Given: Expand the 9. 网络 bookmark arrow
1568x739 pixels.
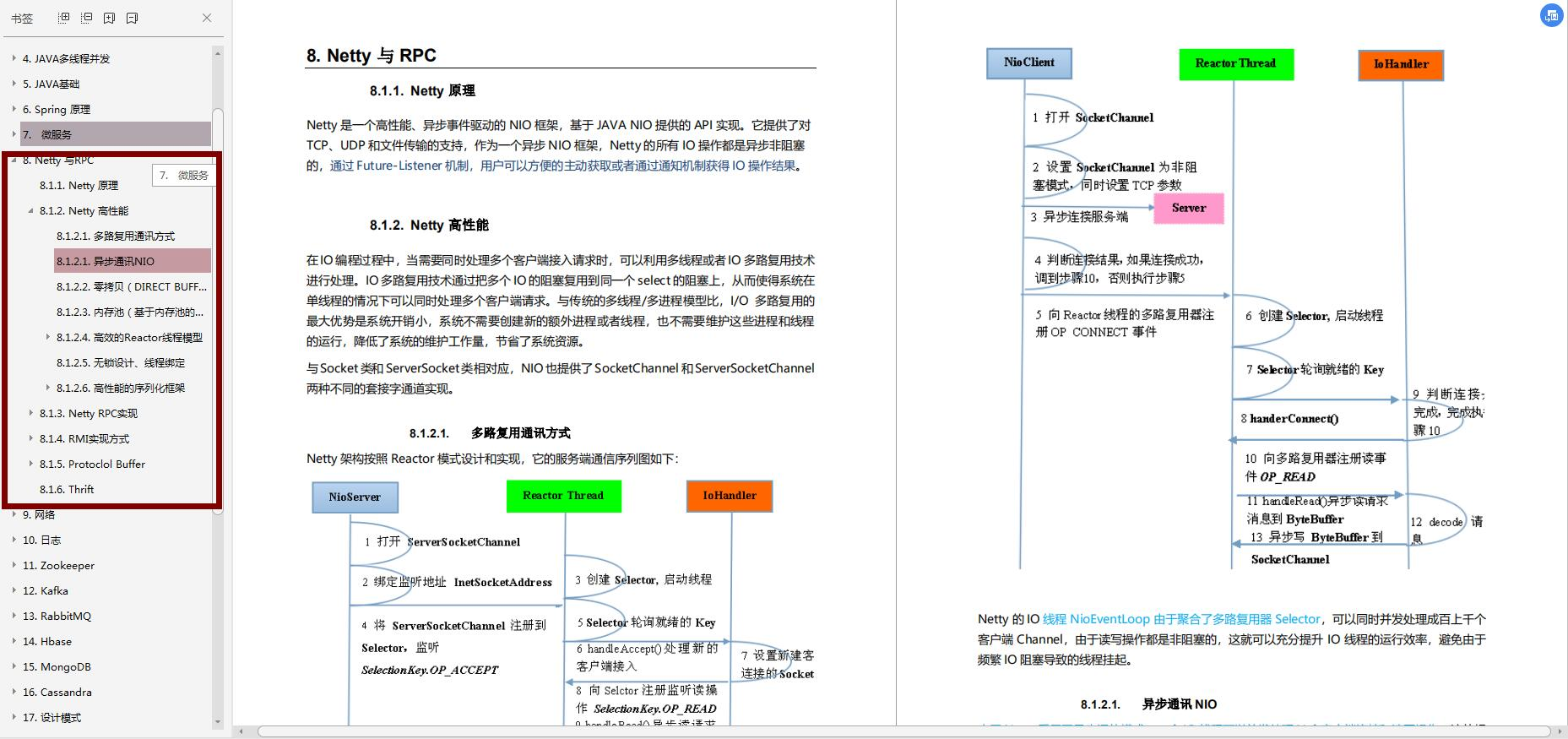Looking at the screenshot, I should coord(14,514).
